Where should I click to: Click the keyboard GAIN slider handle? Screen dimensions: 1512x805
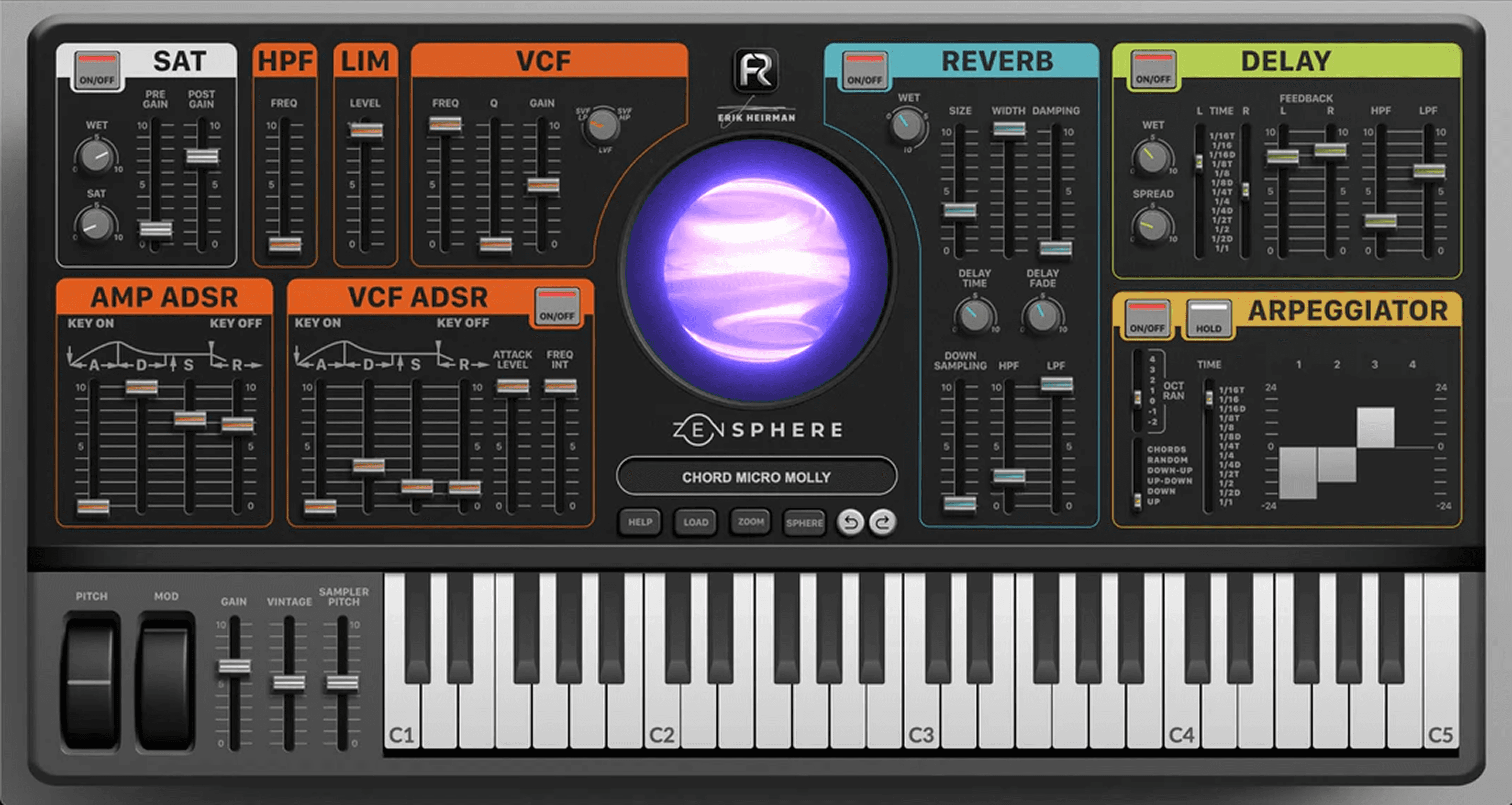(x=234, y=666)
